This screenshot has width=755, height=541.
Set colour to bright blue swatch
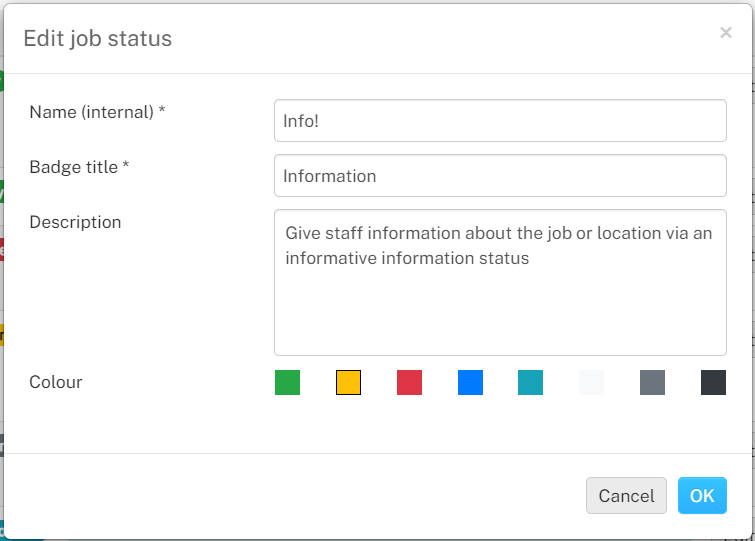(x=470, y=382)
